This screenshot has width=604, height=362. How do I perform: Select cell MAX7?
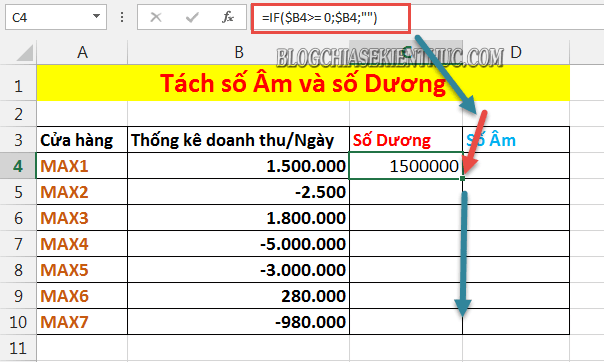82,322
